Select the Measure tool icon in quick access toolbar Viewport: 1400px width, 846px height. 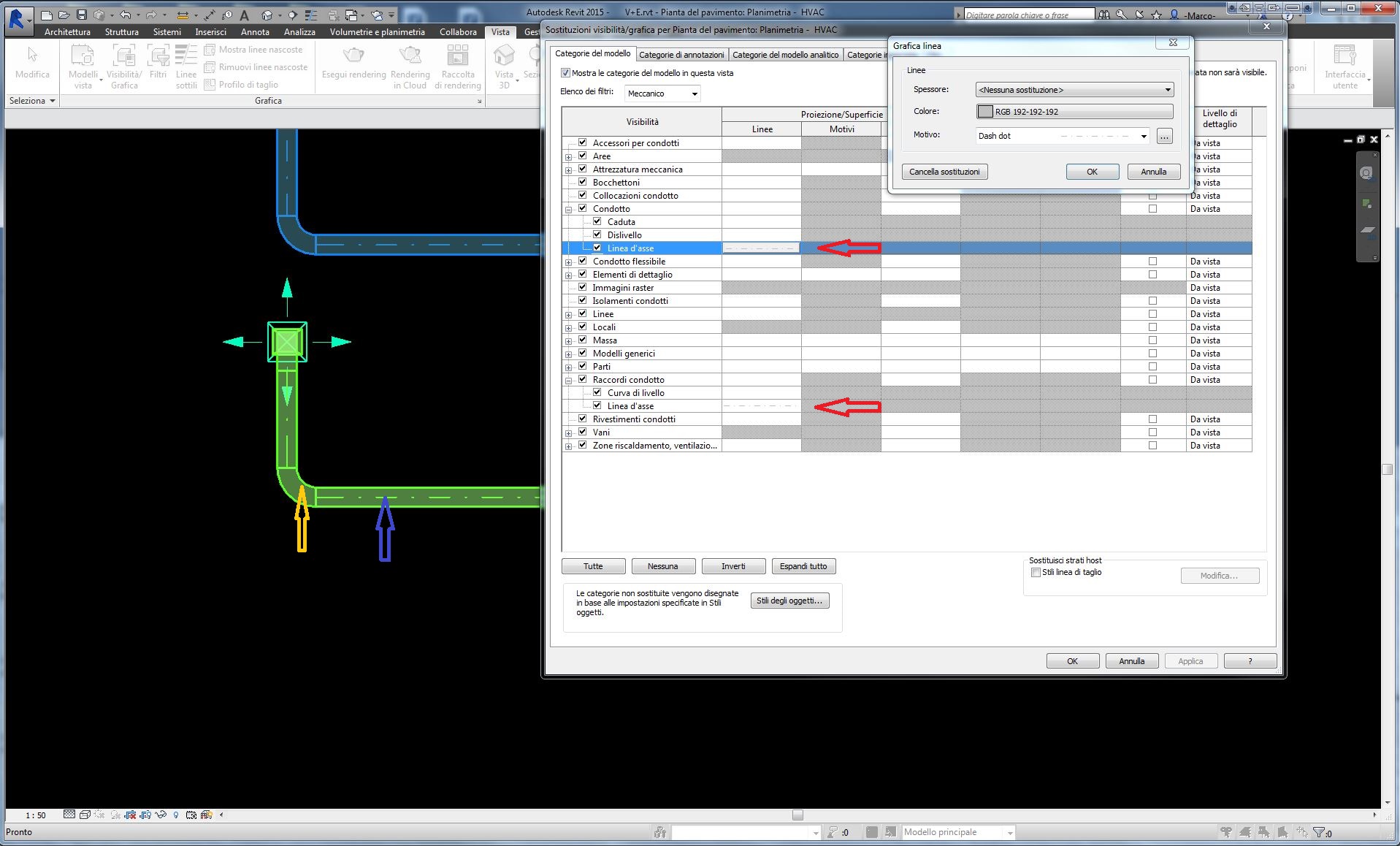pyautogui.click(x=183, y=15)
